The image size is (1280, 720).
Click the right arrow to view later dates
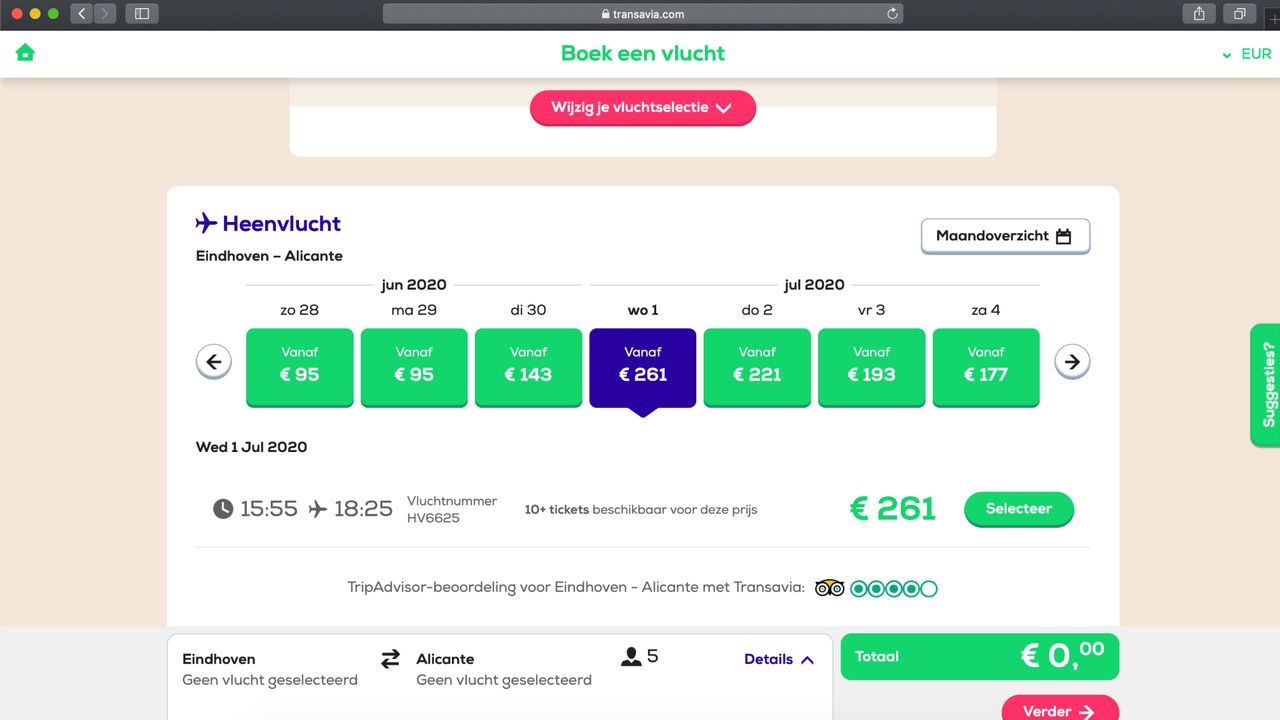[x=1071, y=361]
